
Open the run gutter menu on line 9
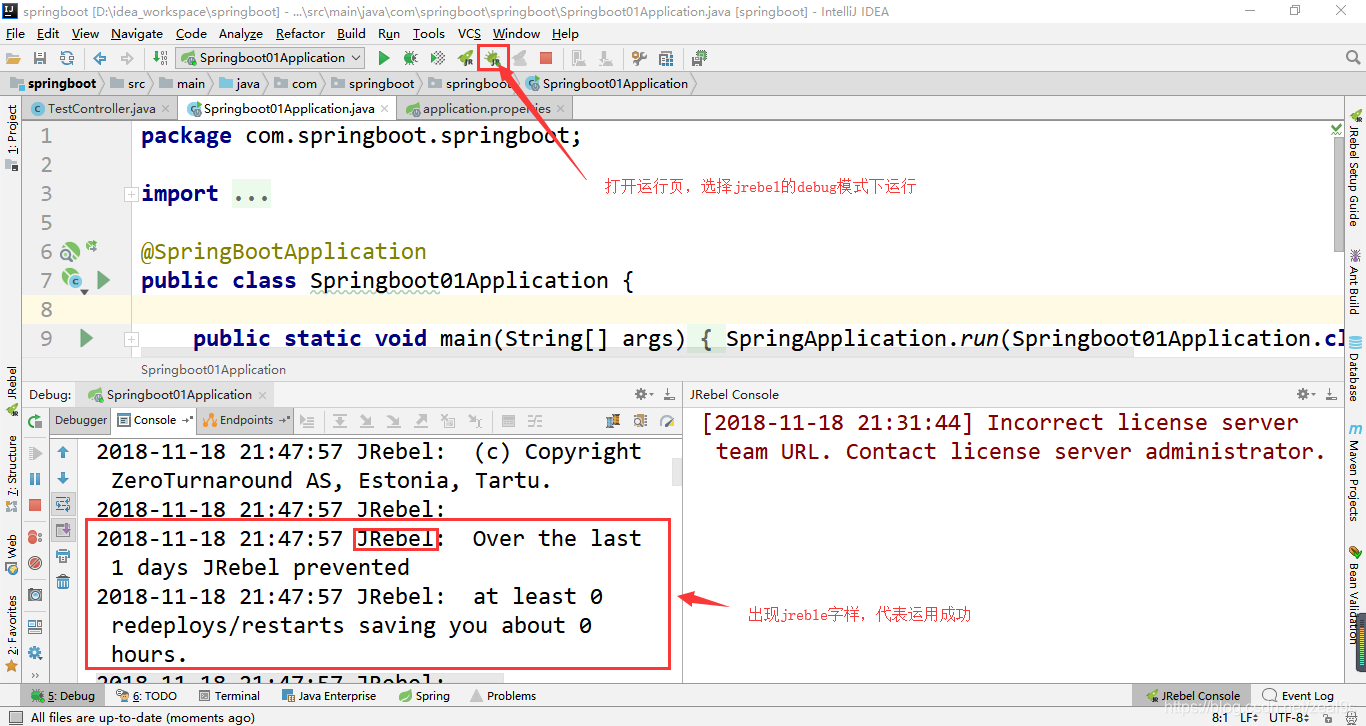[x=87, y=339]
